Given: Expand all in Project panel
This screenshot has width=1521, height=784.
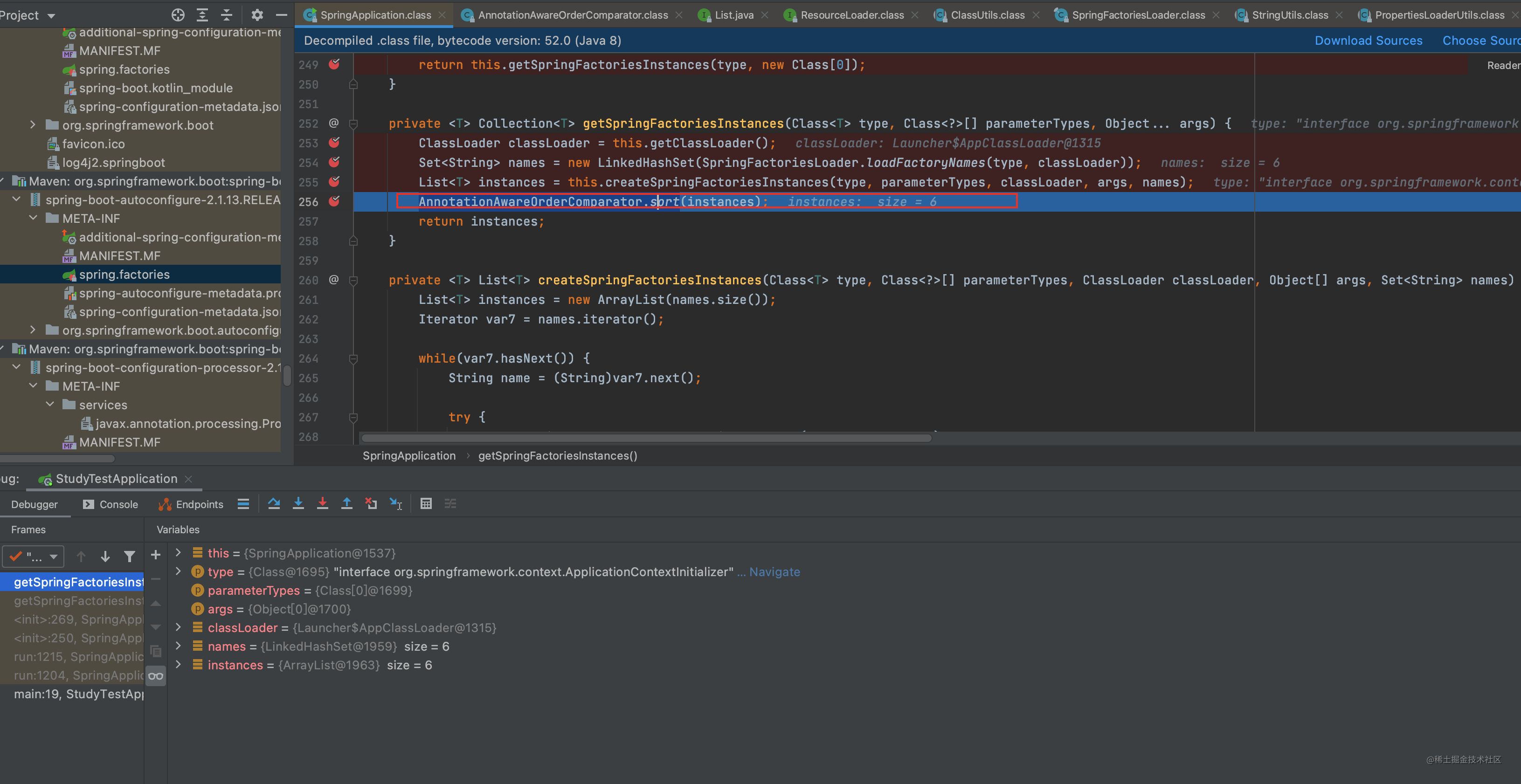Looking at the screenshot, I should tap(202, 15).
